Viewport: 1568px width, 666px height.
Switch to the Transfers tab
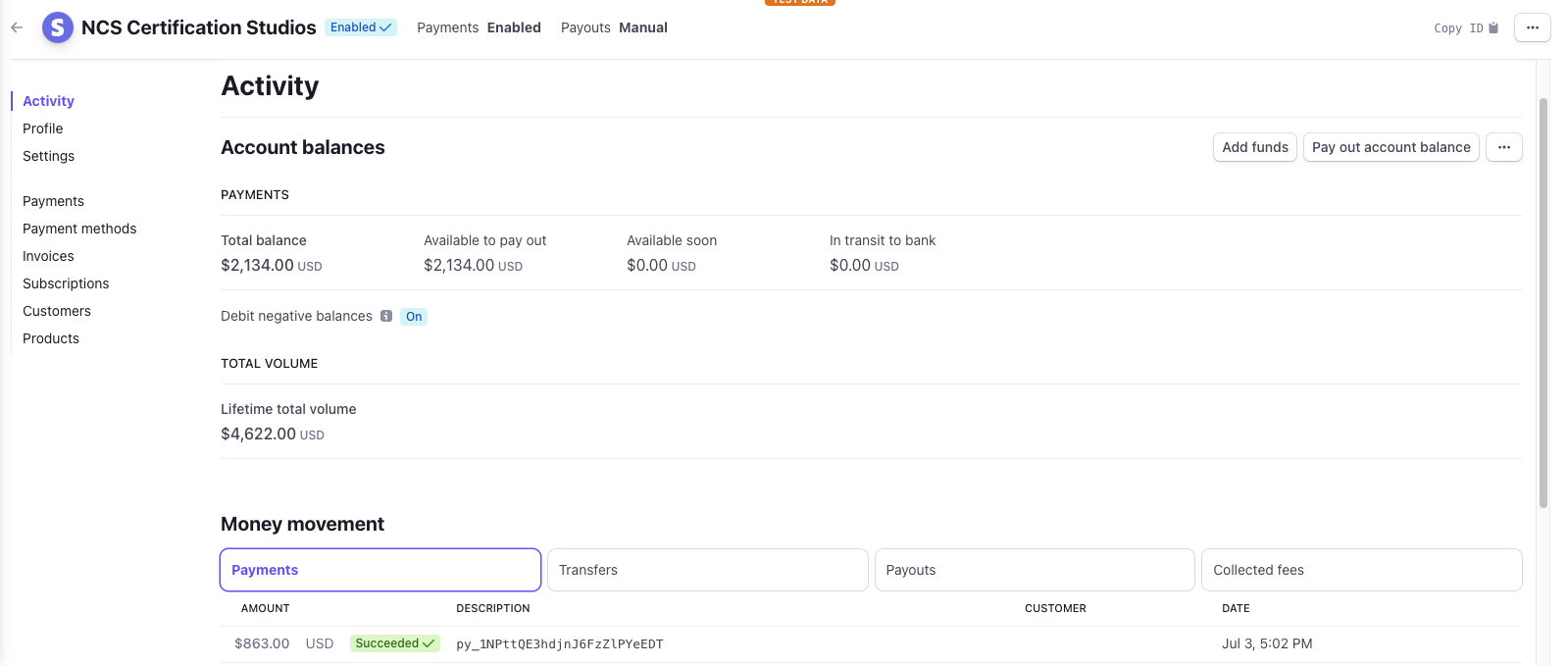tap(707, 570)
